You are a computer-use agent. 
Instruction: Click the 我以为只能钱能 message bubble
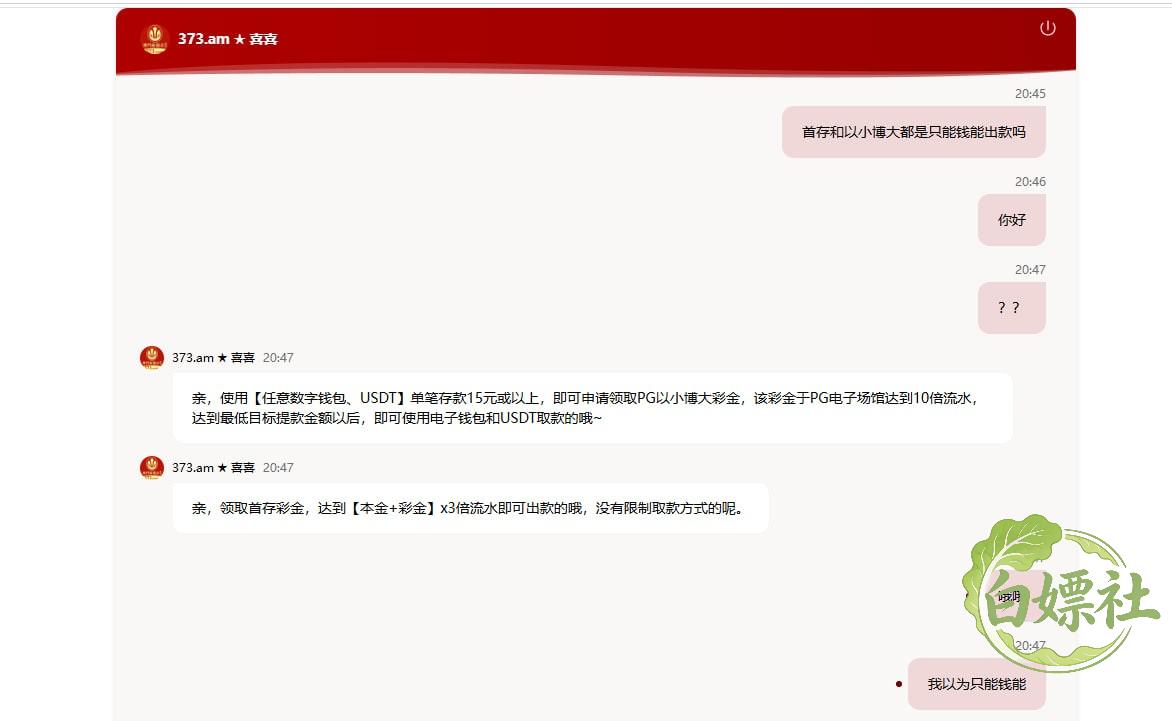(976, 684)
